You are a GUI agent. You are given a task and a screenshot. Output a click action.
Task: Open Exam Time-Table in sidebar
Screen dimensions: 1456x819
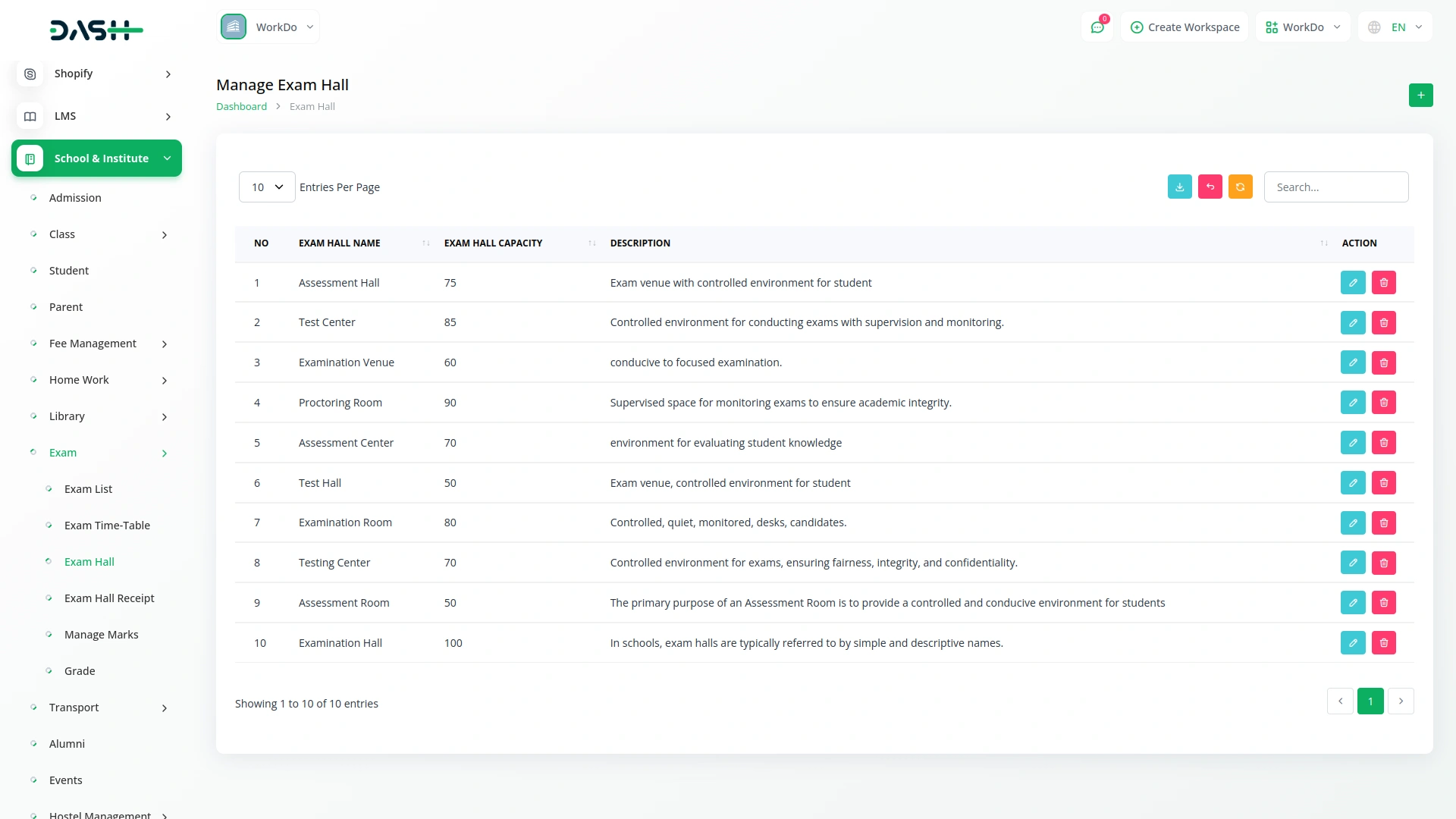pyautogui.click(x=107, y=526)
